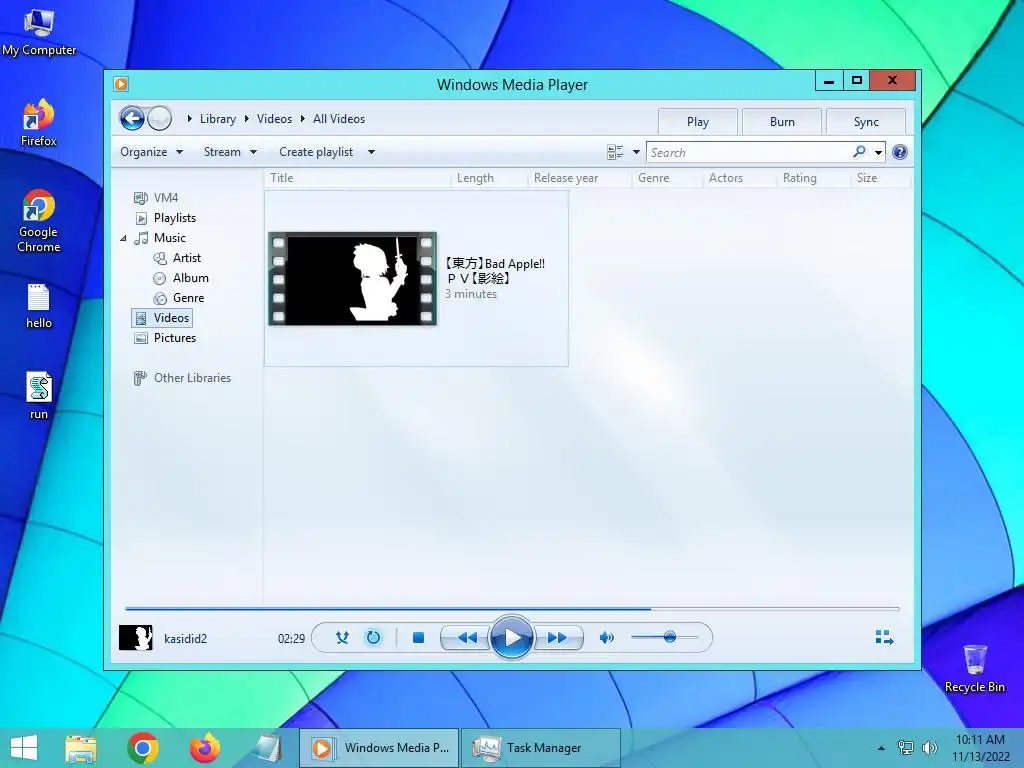Sort by the Title column header
Image resolution: width=1024 pixels, height=768 pixels.
[x=357, y=178]
